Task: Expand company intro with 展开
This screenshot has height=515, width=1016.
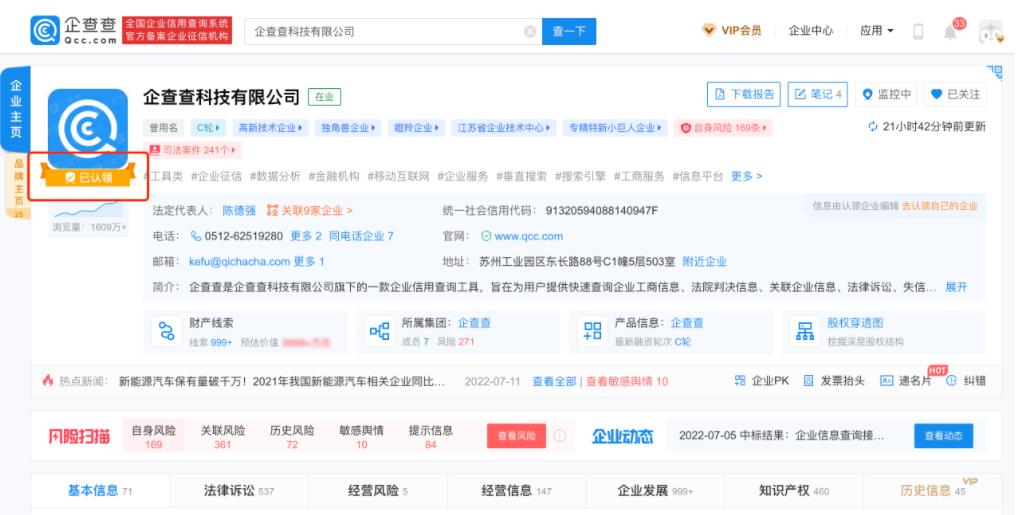Action: [x=956, y=287]
